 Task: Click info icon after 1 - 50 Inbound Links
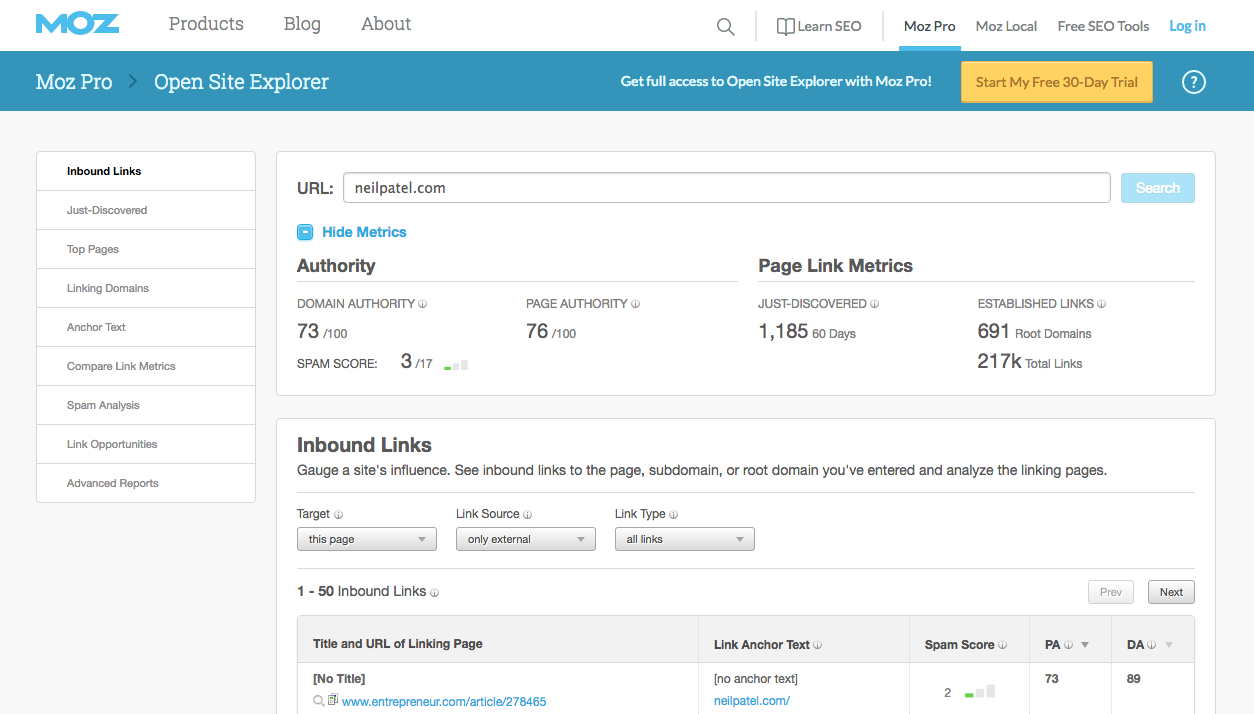(434, 592)
